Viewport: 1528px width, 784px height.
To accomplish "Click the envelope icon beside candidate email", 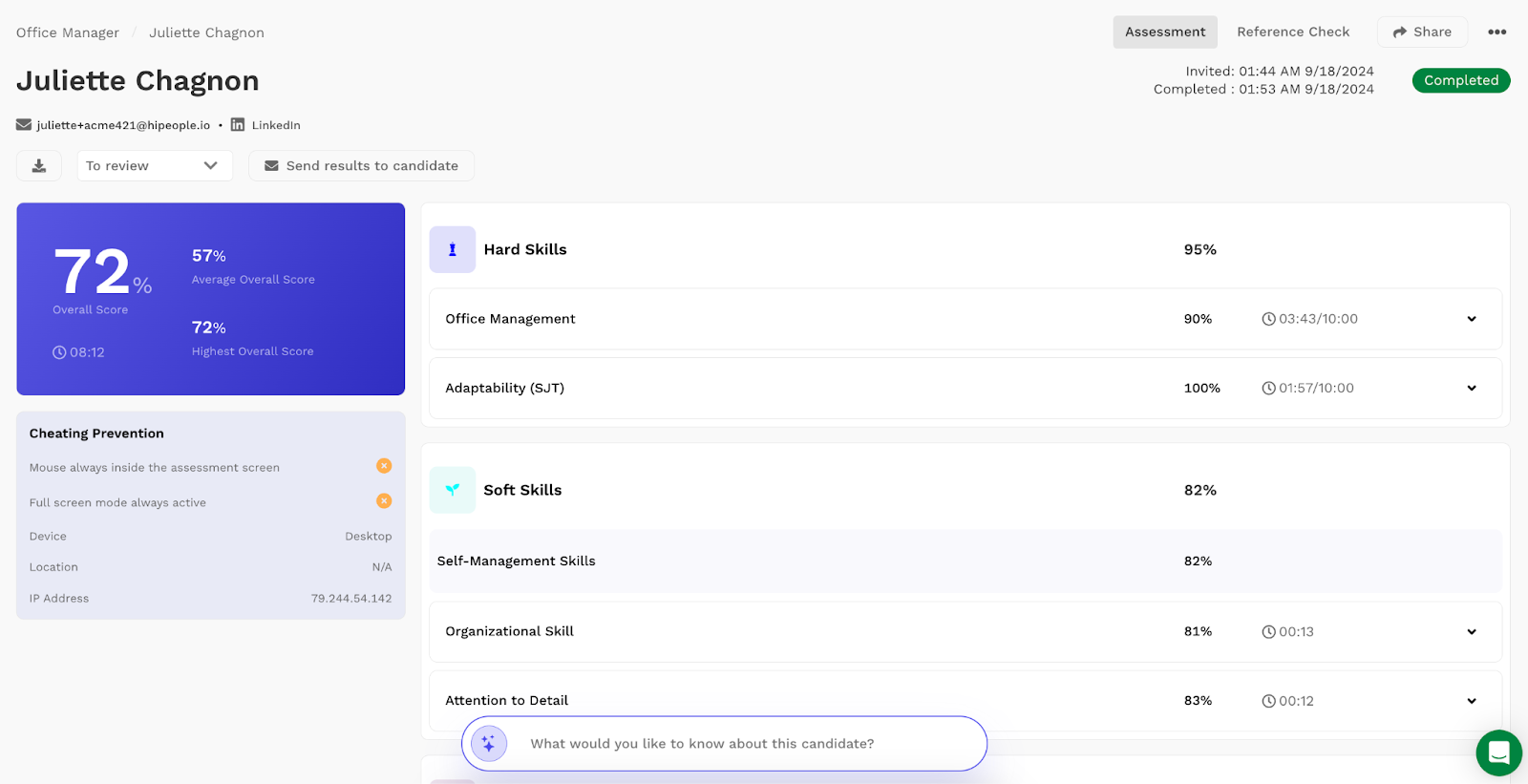I will tap(24, 125).
